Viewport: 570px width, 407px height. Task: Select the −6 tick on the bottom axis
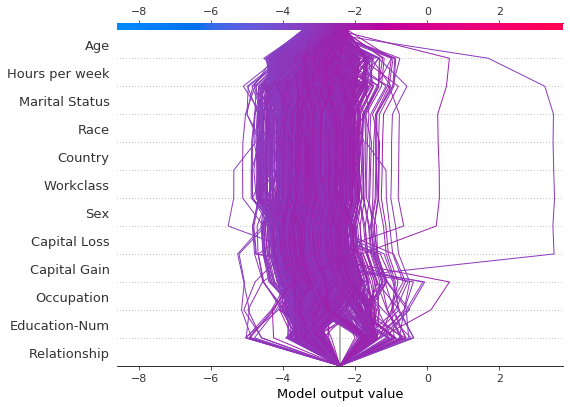(210, 378)
